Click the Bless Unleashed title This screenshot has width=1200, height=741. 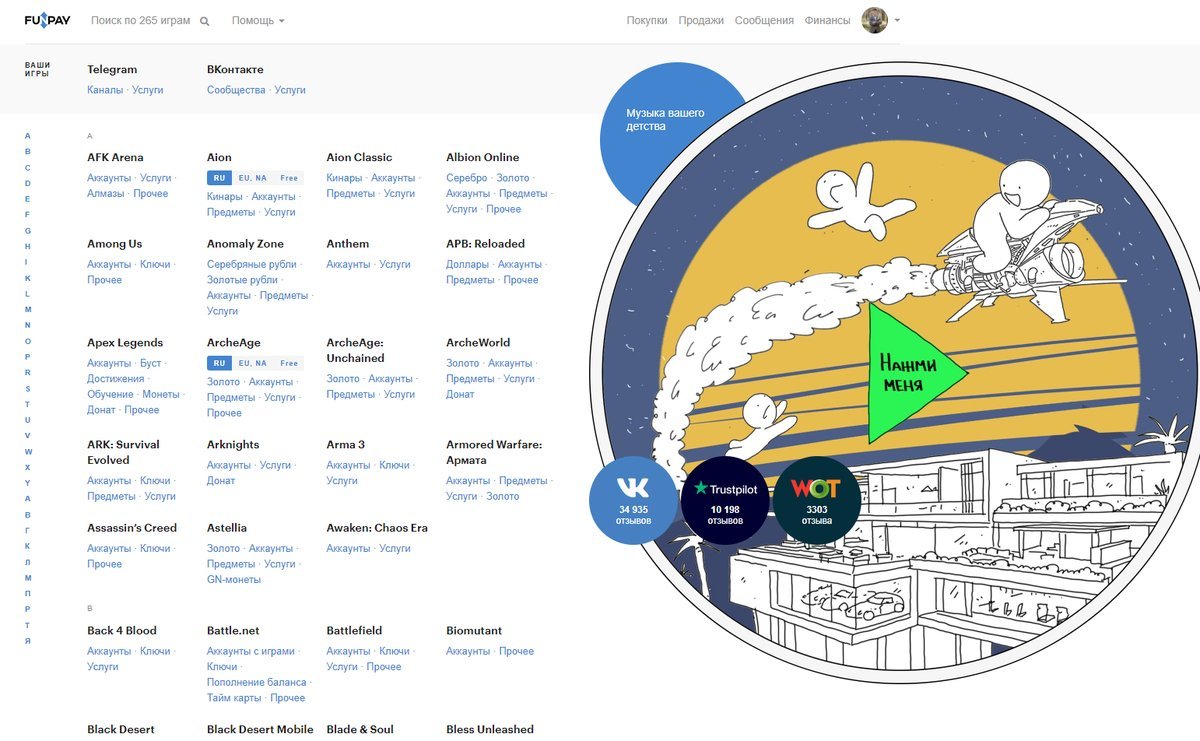490,730
